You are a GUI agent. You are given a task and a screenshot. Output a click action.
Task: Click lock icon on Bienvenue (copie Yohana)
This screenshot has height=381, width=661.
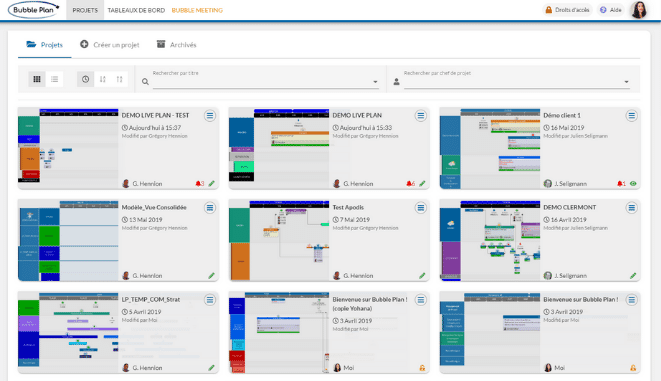point(422,368)
